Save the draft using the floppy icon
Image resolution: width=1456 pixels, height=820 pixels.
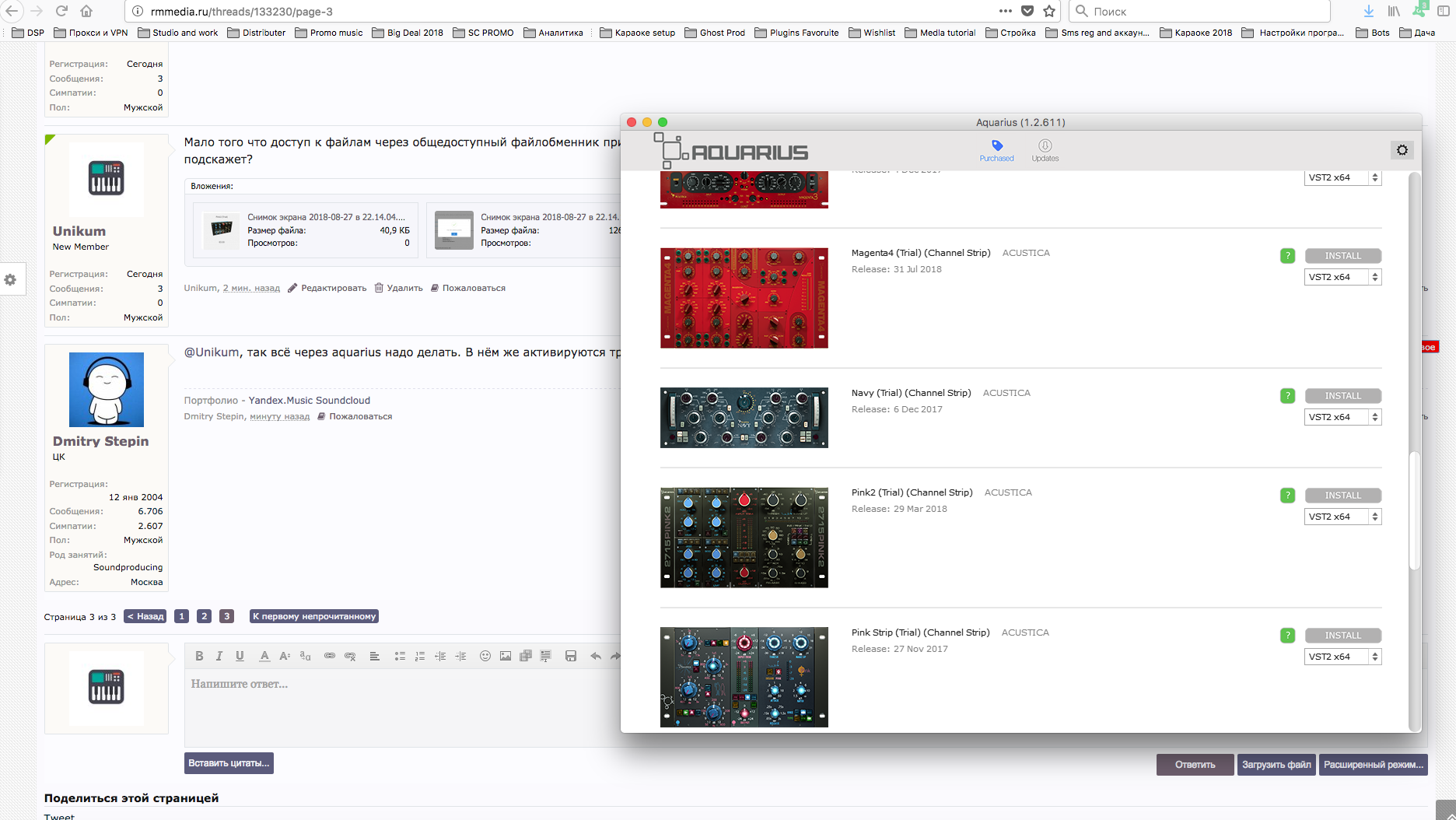click(x=571, y=656)
